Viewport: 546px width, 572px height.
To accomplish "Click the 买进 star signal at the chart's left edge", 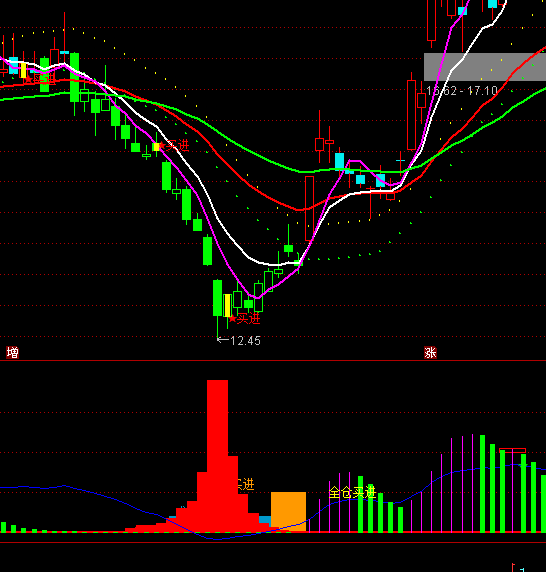I will coord(40,79).
